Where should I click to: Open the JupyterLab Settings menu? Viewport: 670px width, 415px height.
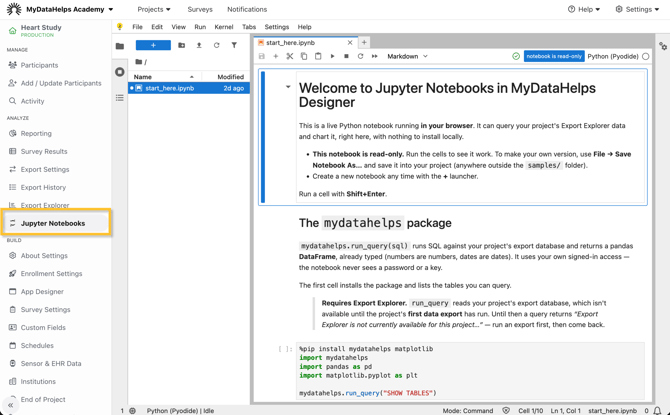277,27
